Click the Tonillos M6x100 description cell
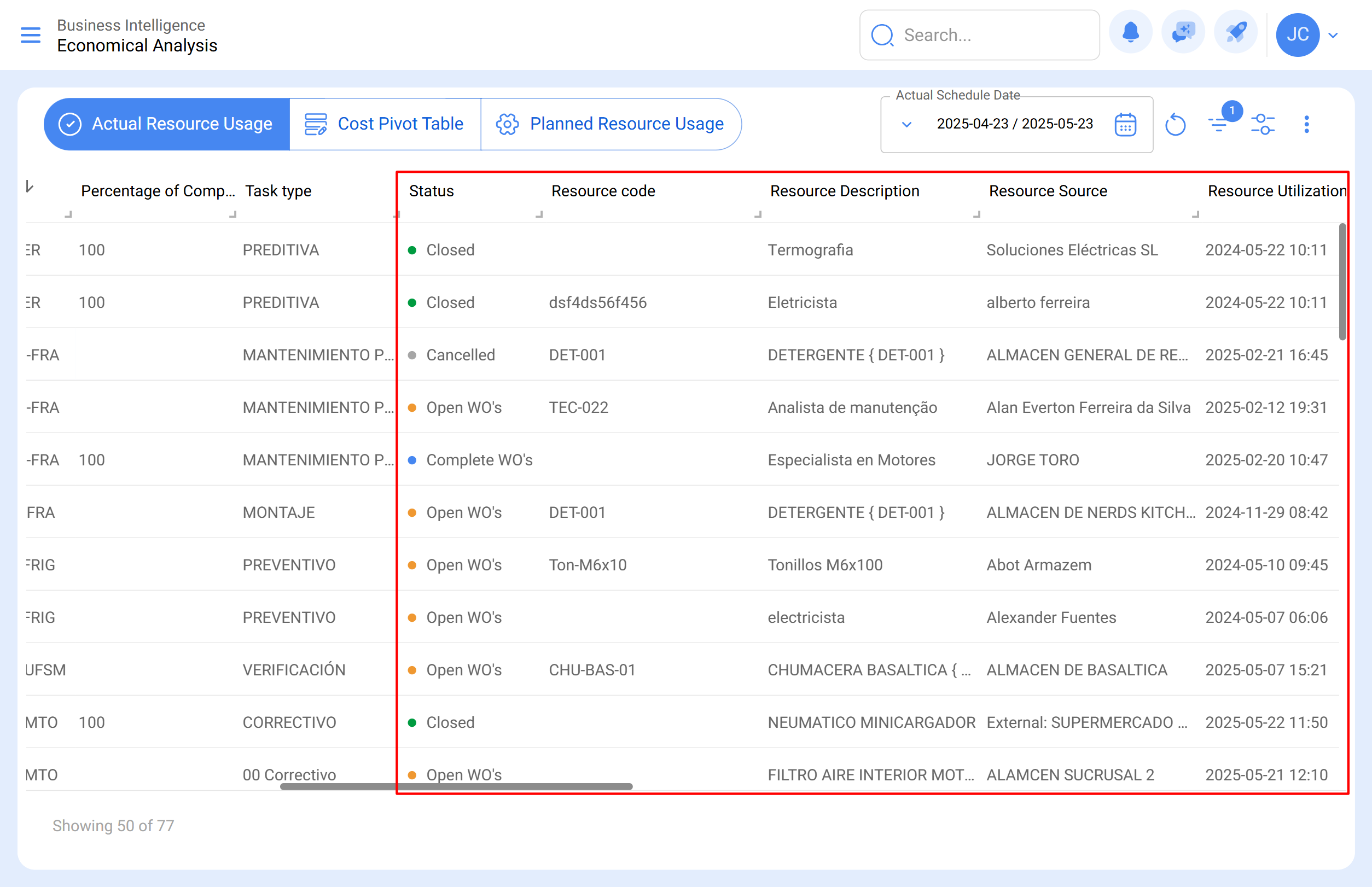Viewport: 1372px width, 887px height. point(824,564)
